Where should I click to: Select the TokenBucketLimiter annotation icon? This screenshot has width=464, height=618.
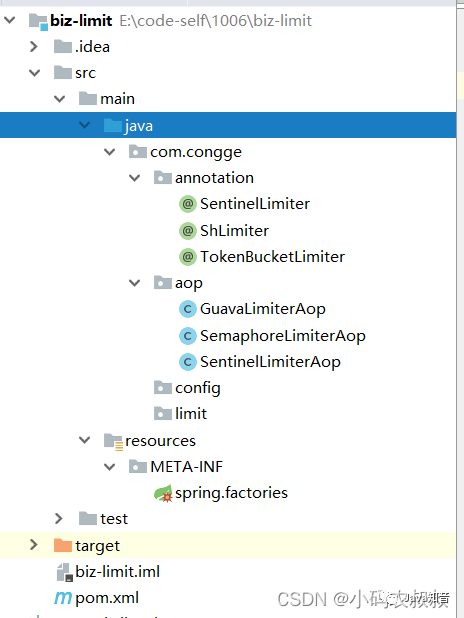pos(188,257)
